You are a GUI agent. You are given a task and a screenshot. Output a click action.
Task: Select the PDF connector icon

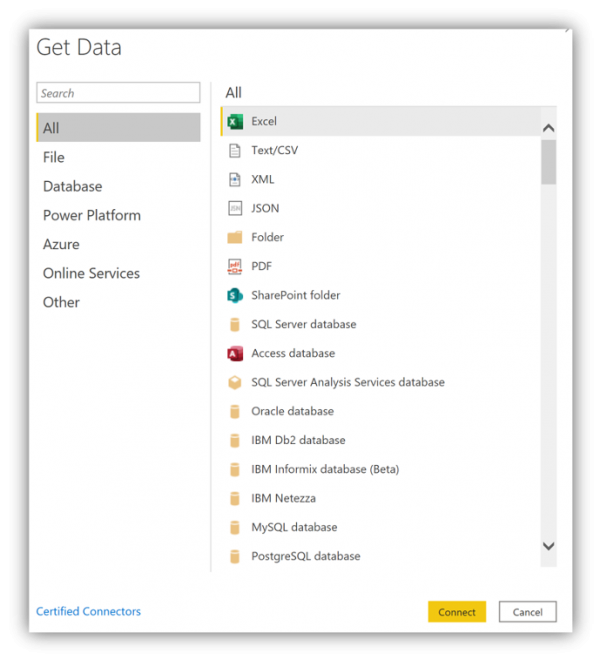235,267
